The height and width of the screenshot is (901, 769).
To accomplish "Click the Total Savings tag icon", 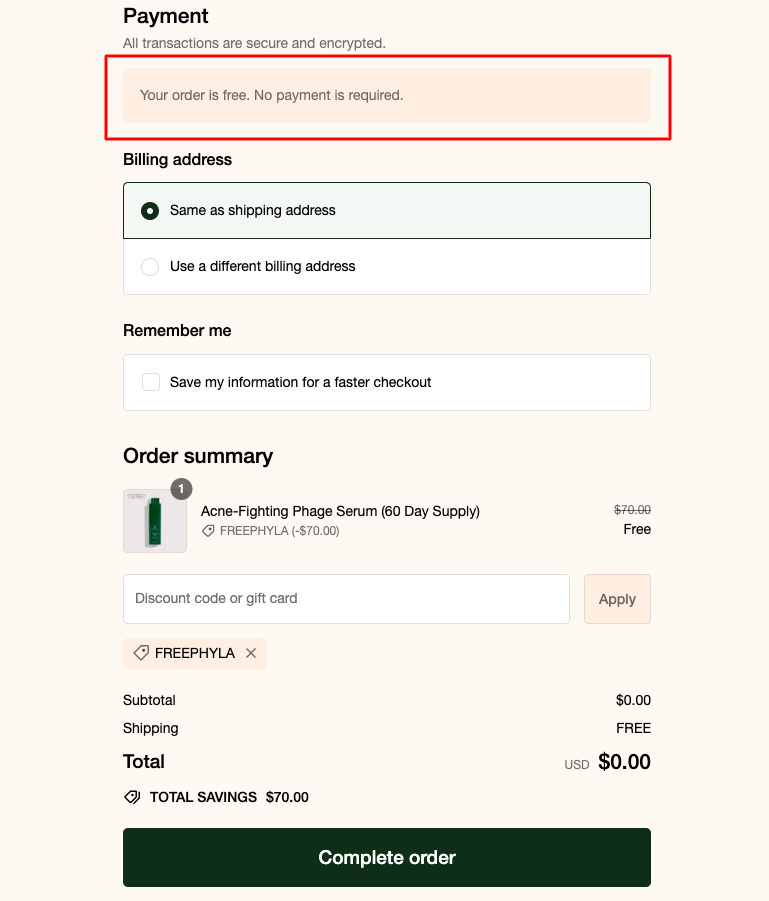I will pos(132,798).
